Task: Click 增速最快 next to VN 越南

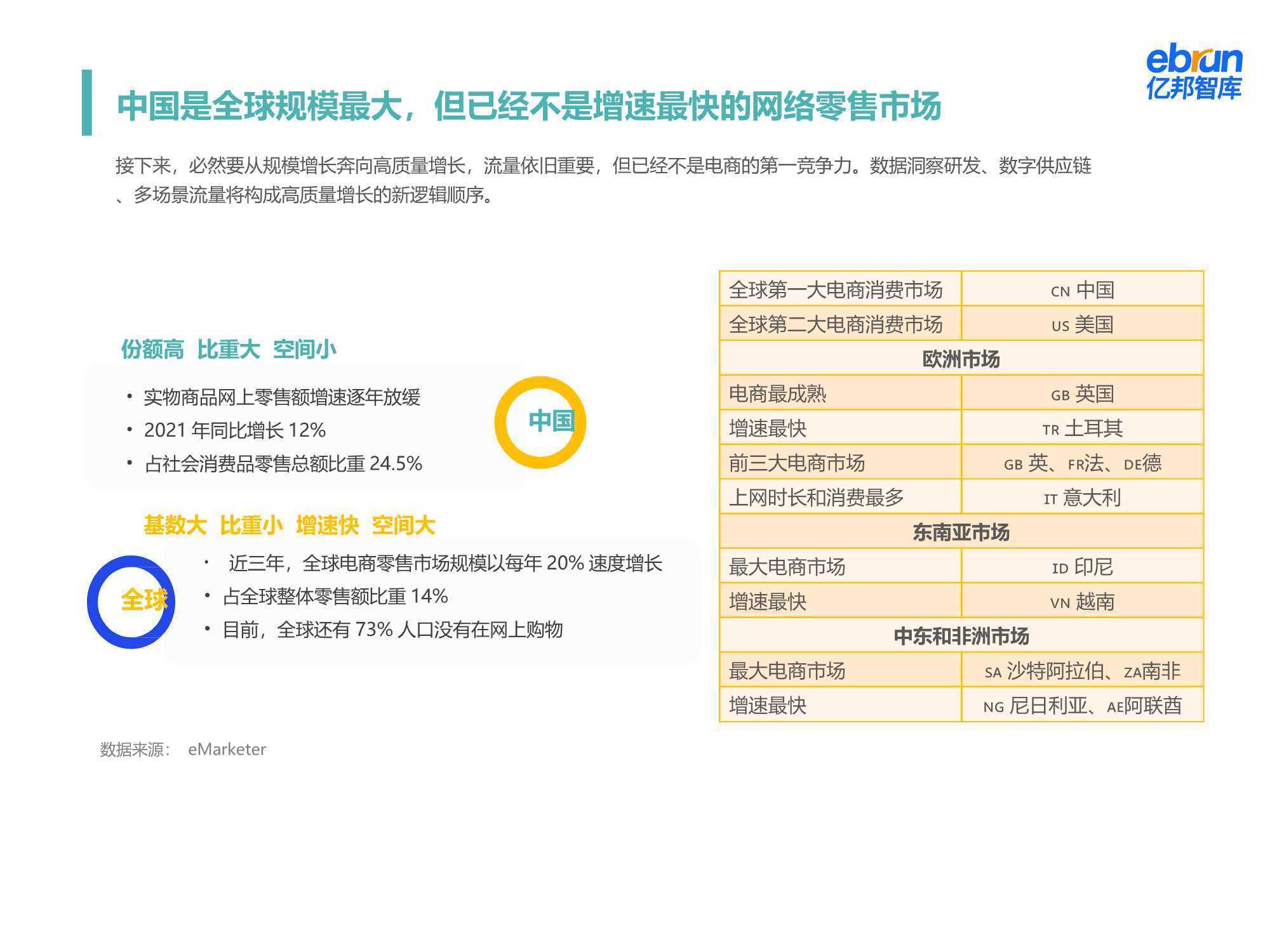Action: pos(840,600)
